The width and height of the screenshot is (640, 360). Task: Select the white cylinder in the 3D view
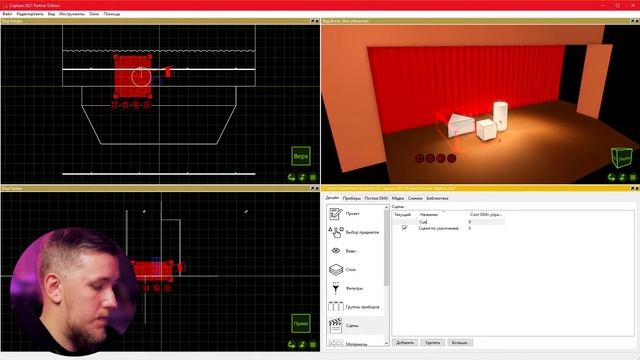click(500, 116)
